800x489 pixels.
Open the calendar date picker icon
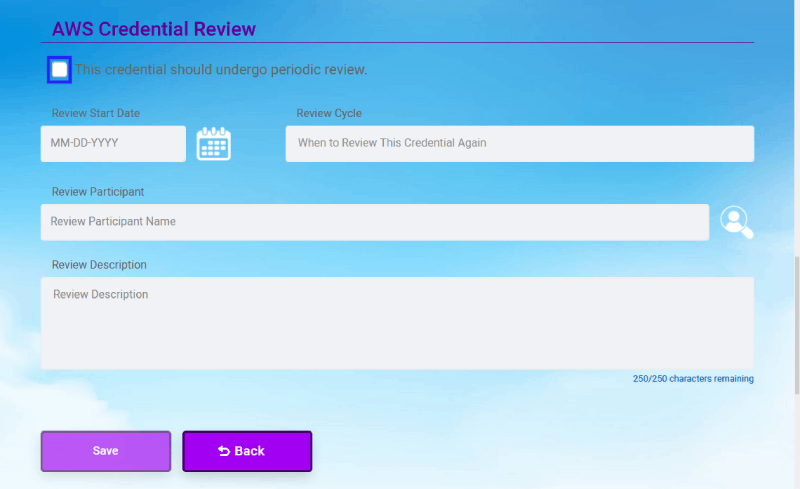pos(214,144)
